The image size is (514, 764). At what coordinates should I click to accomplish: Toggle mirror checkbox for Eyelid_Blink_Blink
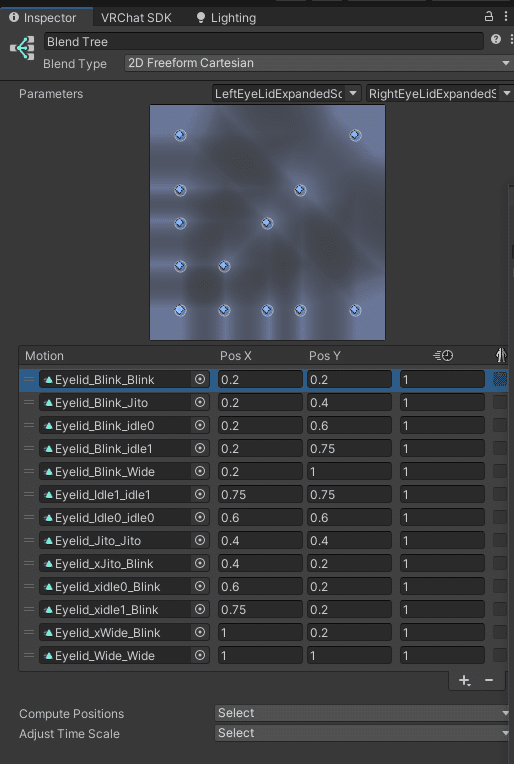point(500,379)
